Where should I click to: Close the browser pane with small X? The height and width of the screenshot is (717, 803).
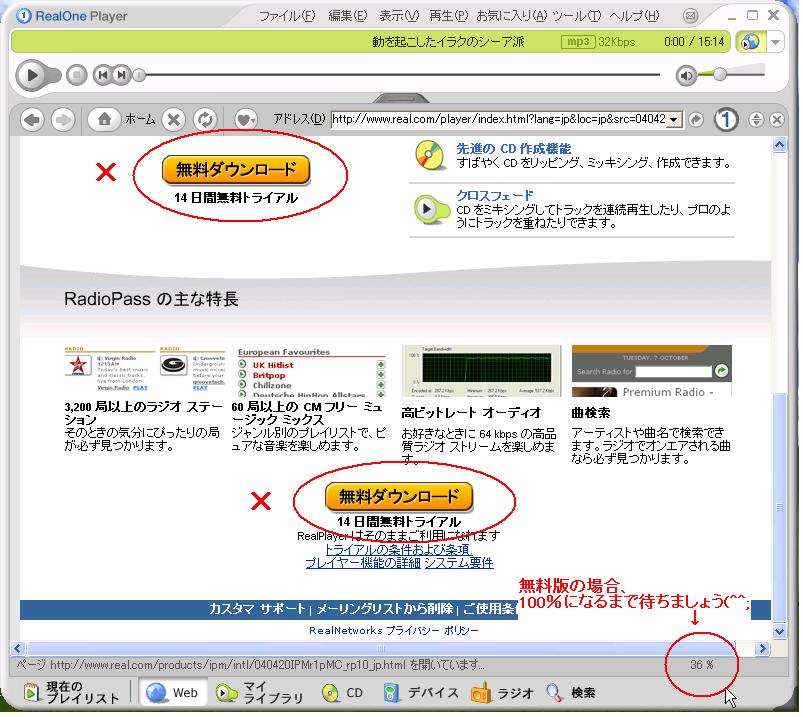[x=777, y=120]
